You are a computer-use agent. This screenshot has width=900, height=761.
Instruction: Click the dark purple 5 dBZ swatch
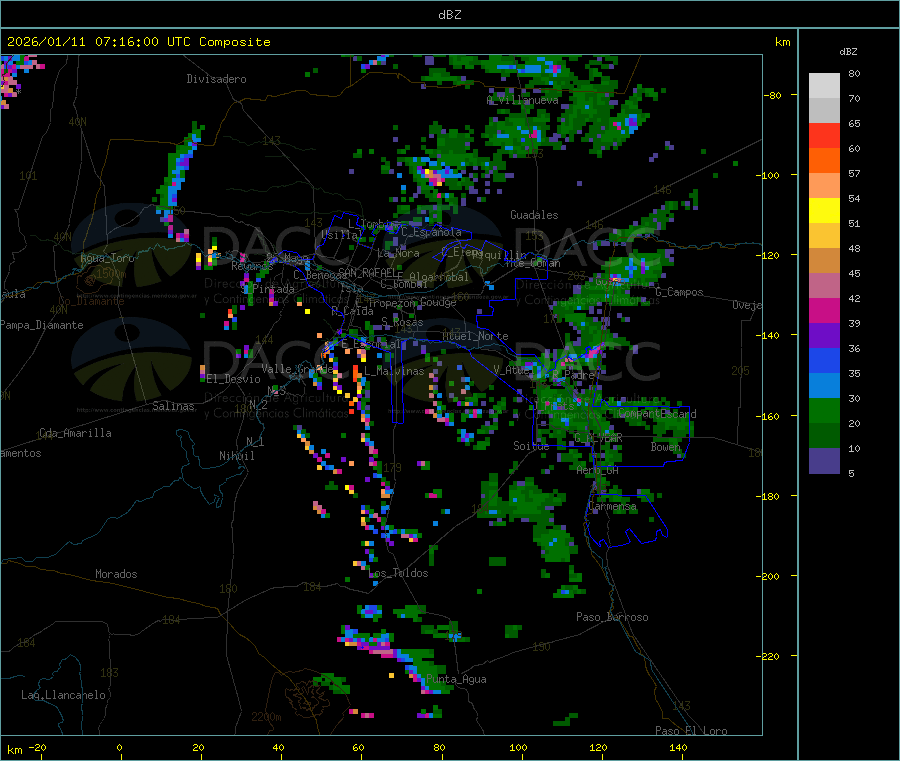pos(824,461)
